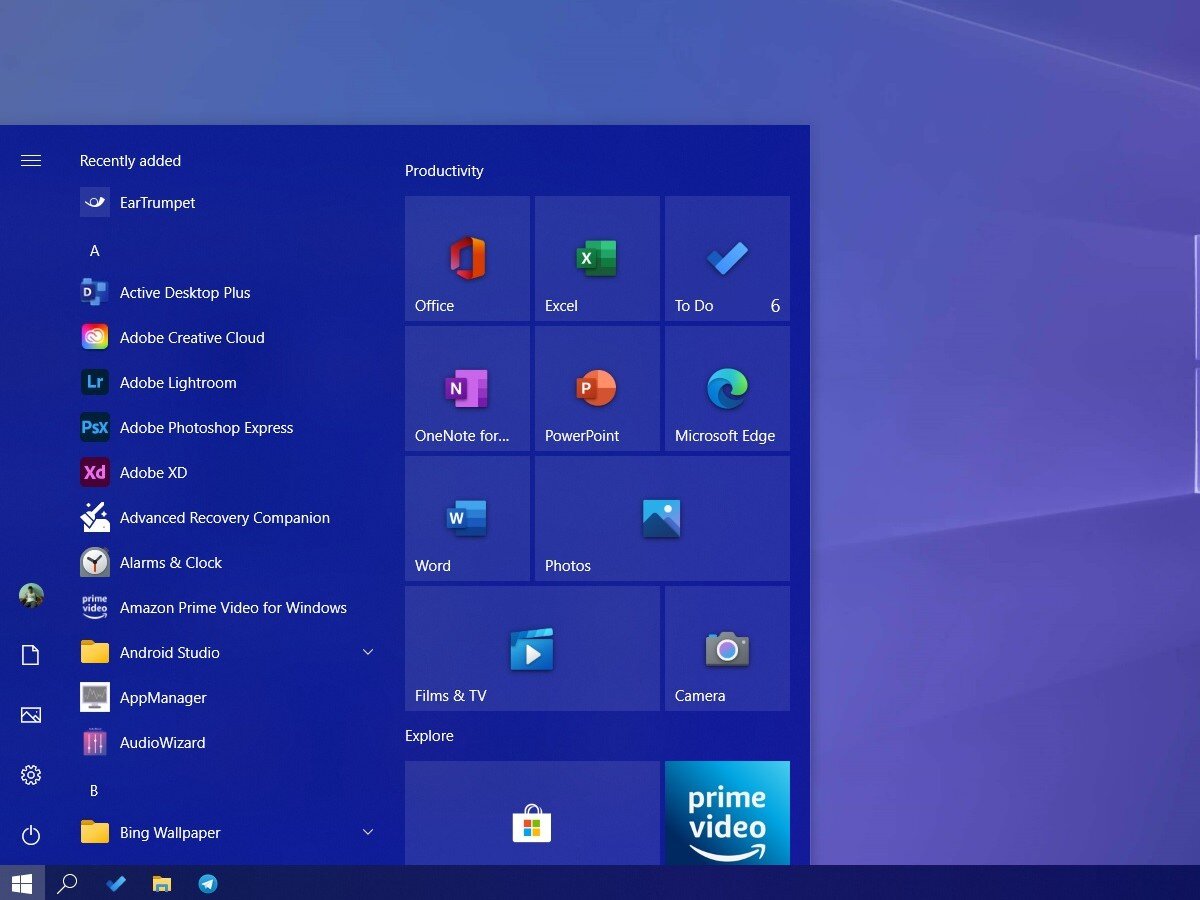Viewport: 1200px width, 900px height.
Task: Open Settings via the gear icon
Action: tap(31, 775)
